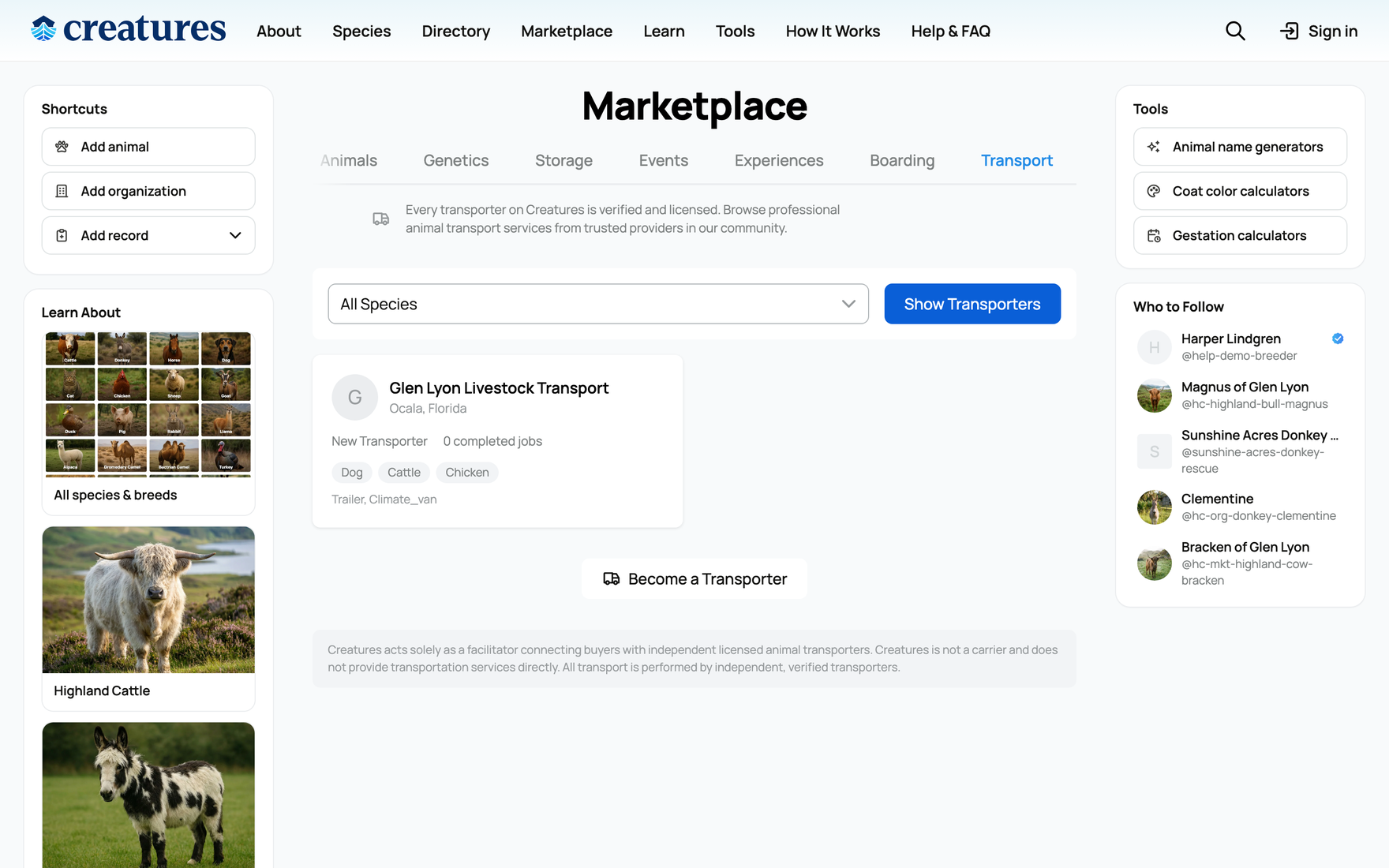Open Directory in the top navigation
This screenshot has height=868, width=1389.
[x=456, y=31]
